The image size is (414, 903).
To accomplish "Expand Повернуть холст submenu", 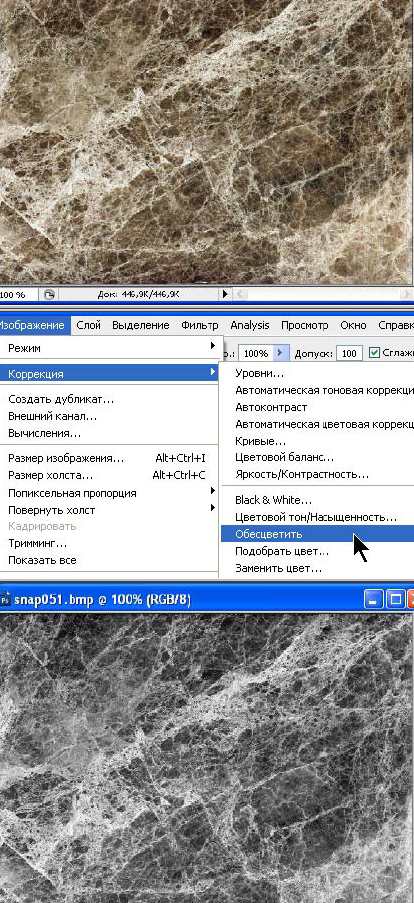I will [x=109, y=510].
